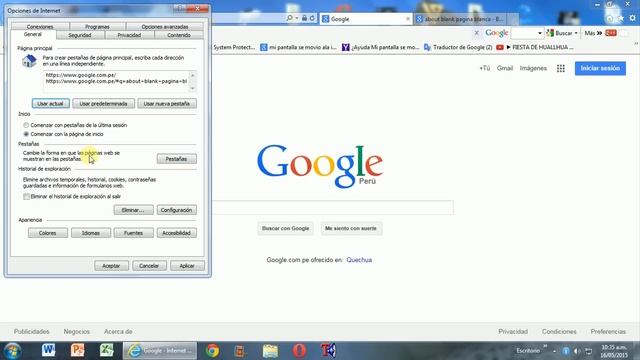Open the favorites star icon in Internet Explorer
Screen dimensions: 640x360
(621, 18)
